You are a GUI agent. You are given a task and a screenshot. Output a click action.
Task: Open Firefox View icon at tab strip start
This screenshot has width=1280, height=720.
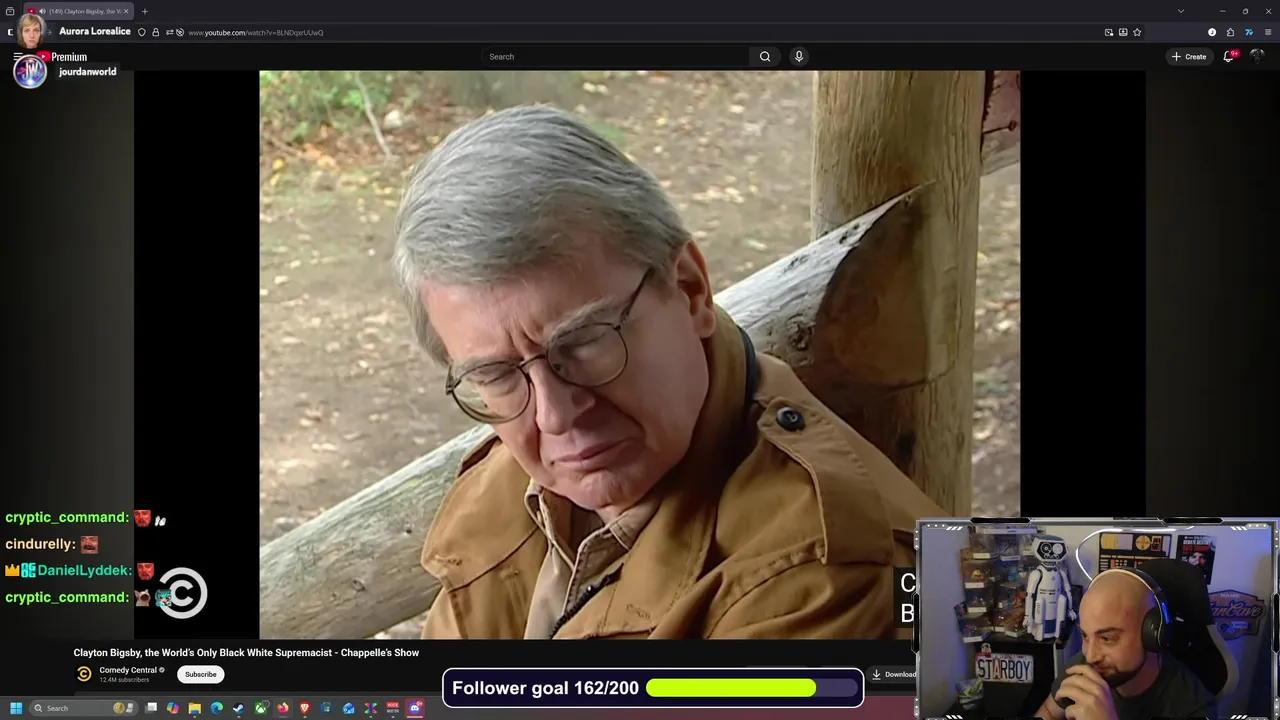pyautogui.click(x=10, y=11)
